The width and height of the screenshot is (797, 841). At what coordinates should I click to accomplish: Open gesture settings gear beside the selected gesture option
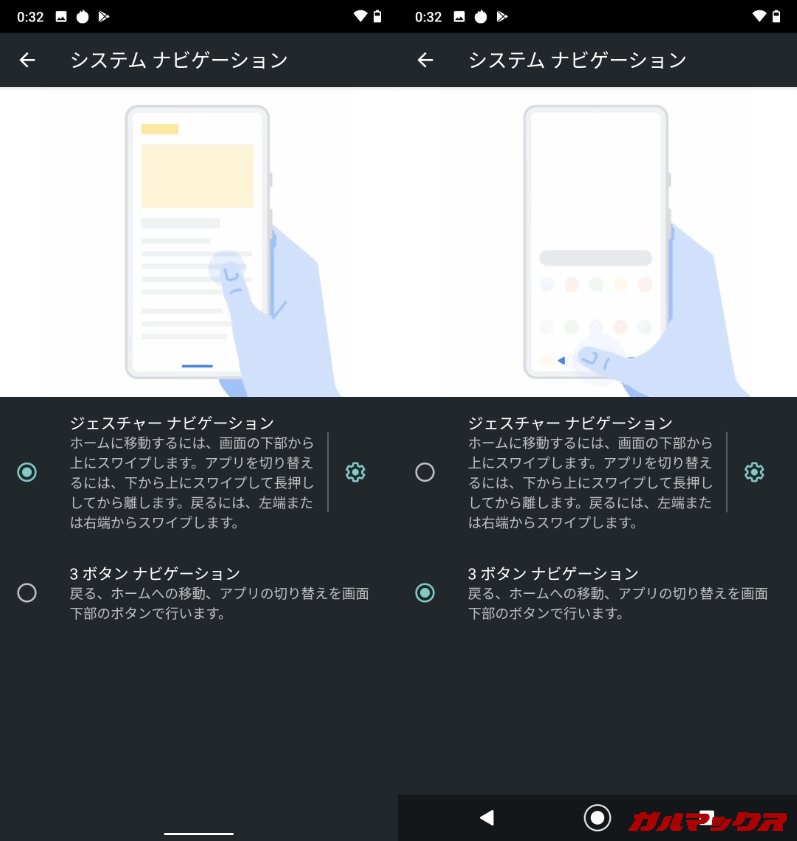355,472
